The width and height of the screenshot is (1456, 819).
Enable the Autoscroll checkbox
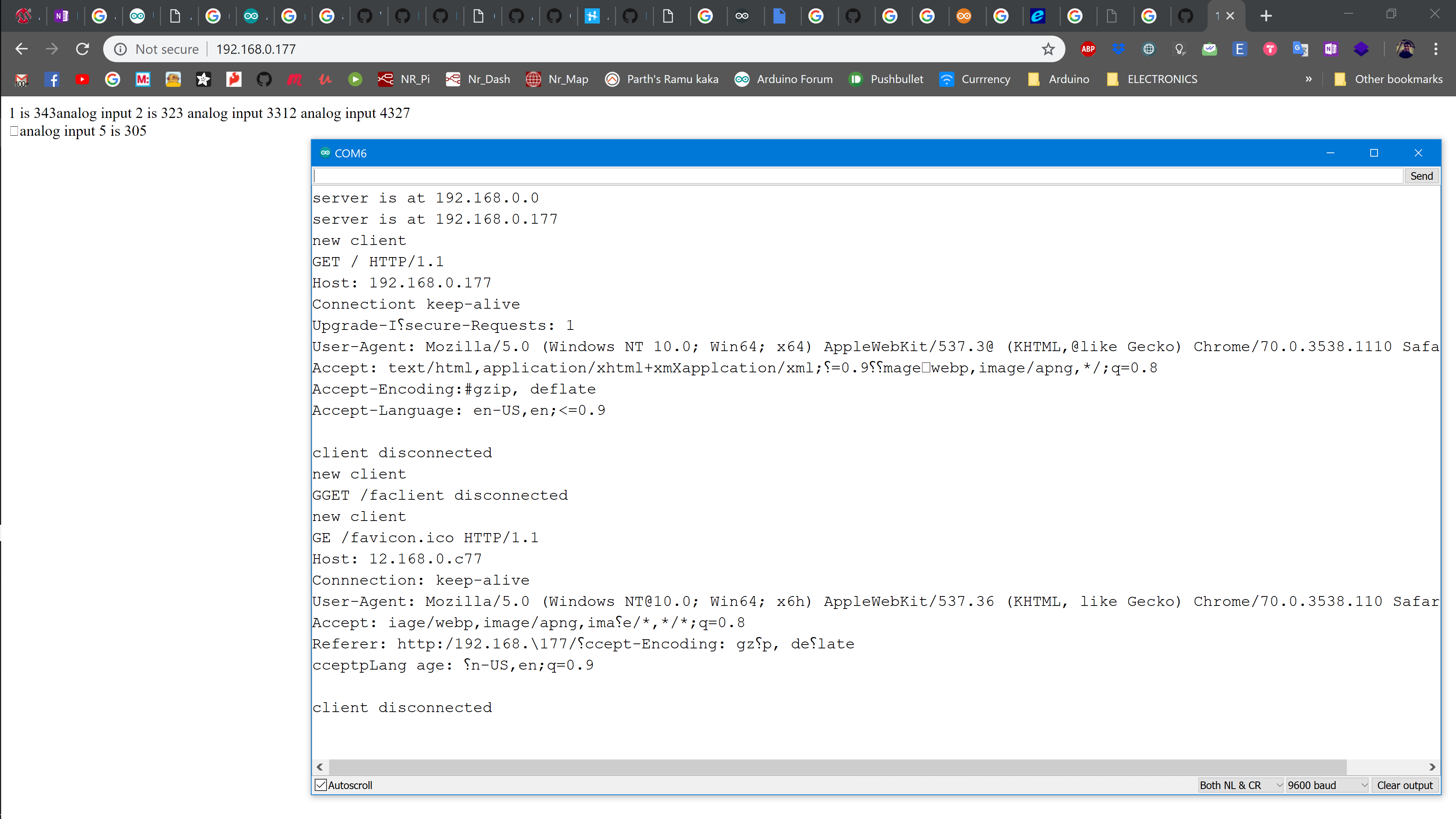(x=320, y=785)
